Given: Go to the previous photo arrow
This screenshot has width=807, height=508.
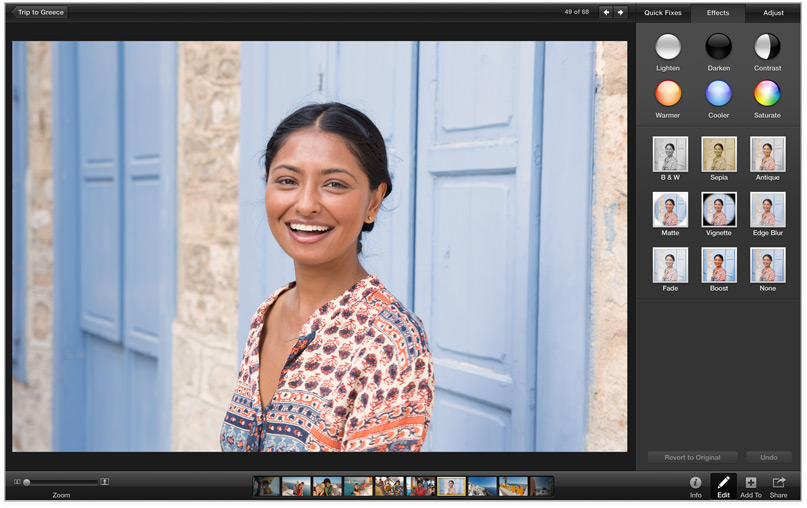Looking at the screenshot, I should [605, 12].
